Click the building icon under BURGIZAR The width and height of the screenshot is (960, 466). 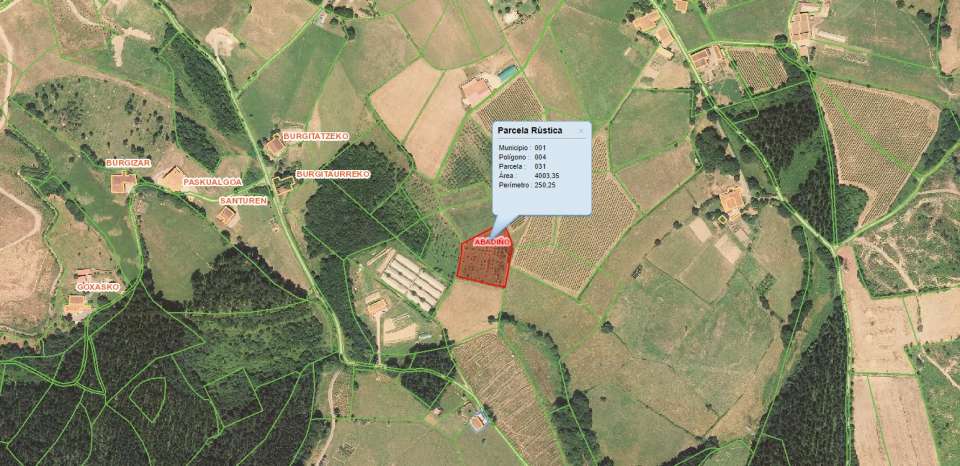(123, 182)
